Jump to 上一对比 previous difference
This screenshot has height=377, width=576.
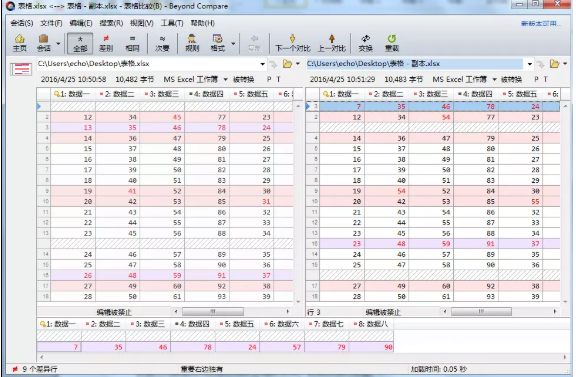332,43
